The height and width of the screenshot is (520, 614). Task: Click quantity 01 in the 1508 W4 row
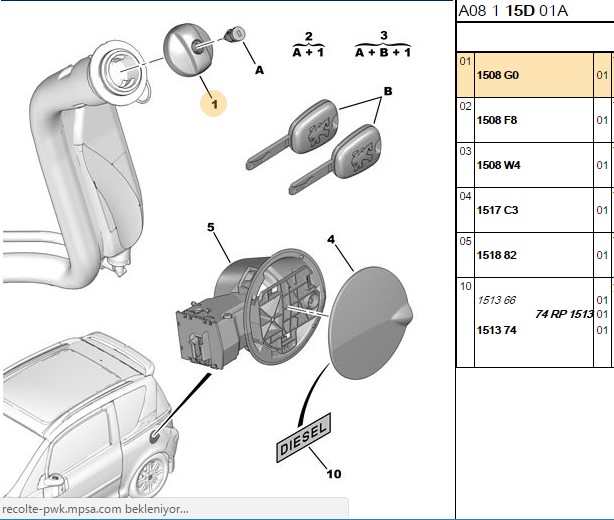(x=602, y=165)
